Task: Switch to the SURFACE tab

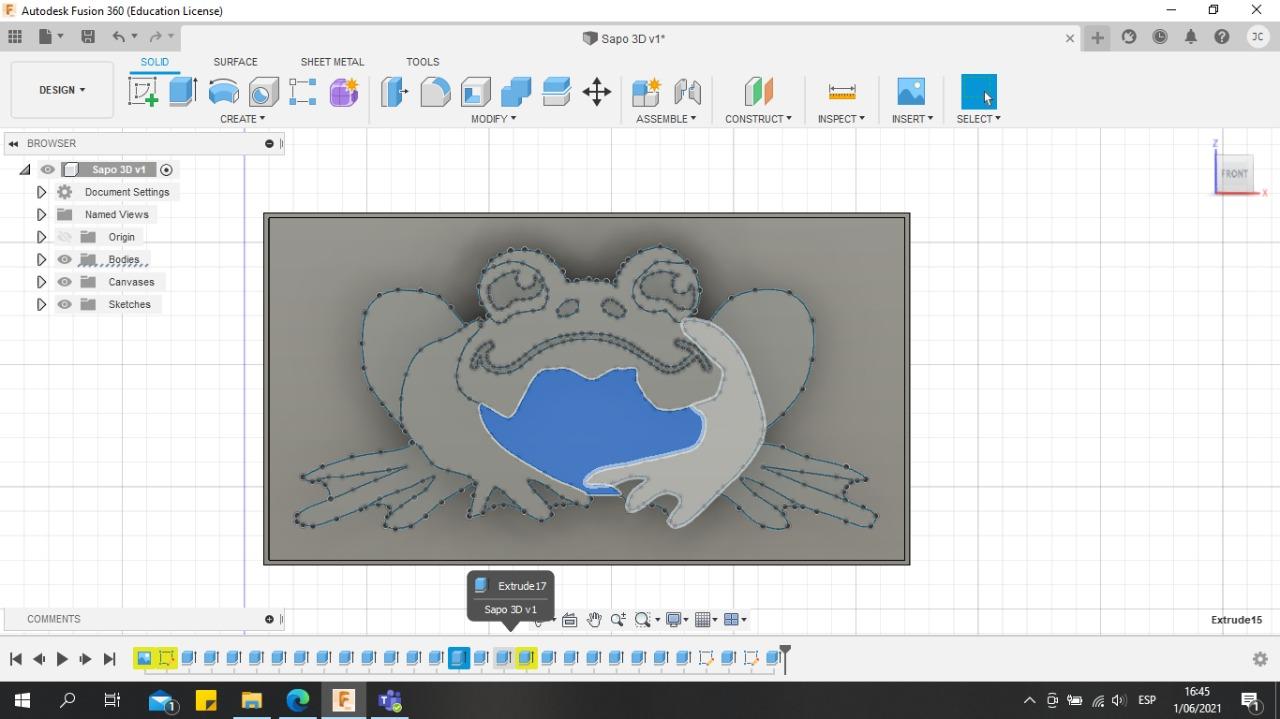Action: [235, 62]
